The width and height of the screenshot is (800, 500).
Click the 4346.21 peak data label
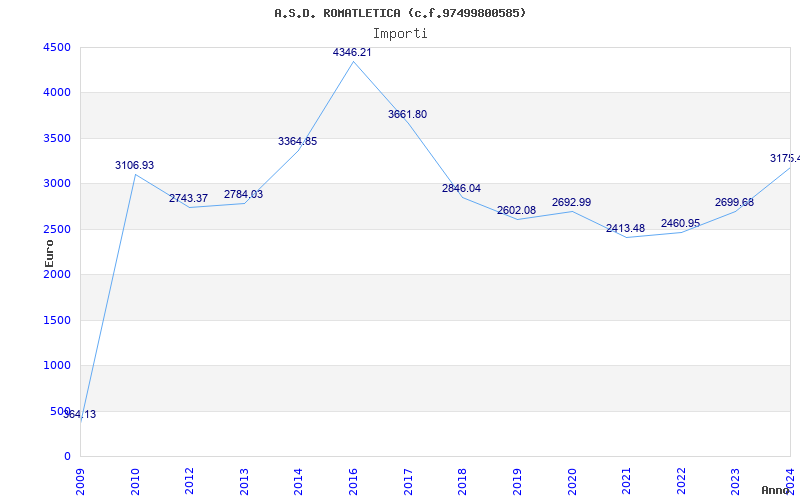click(352, 52)
